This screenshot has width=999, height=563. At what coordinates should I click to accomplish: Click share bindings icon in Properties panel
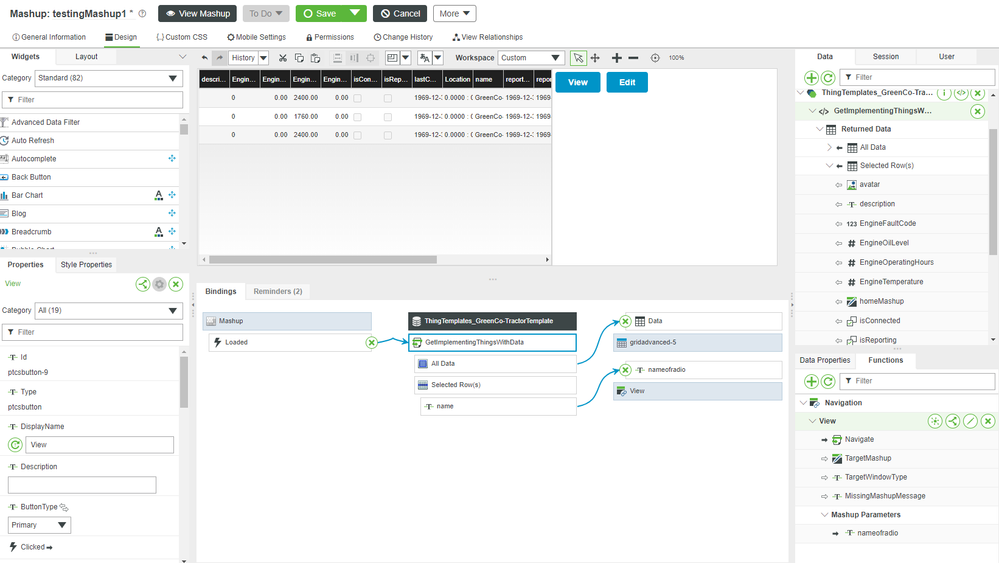click(x=143, y=284)
